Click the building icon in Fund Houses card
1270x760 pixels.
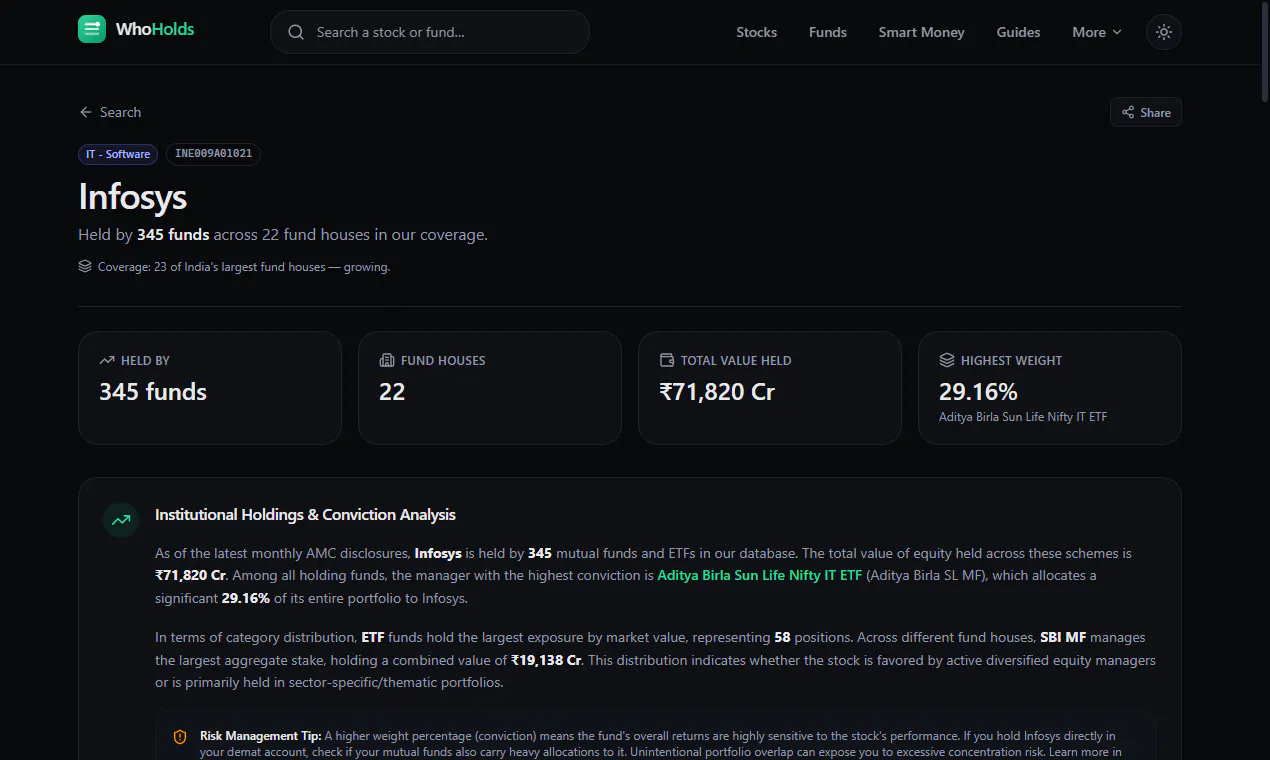click(x=387, y=360)
